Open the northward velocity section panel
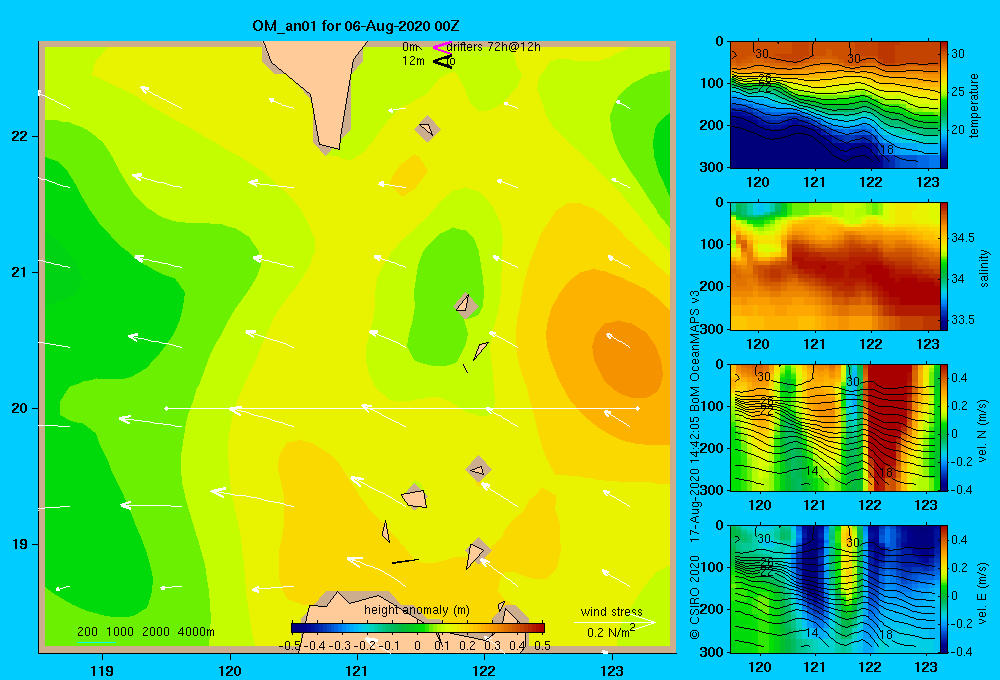Image resolution: width=1000 pixels, height=680 pixels. pos(834,427)
